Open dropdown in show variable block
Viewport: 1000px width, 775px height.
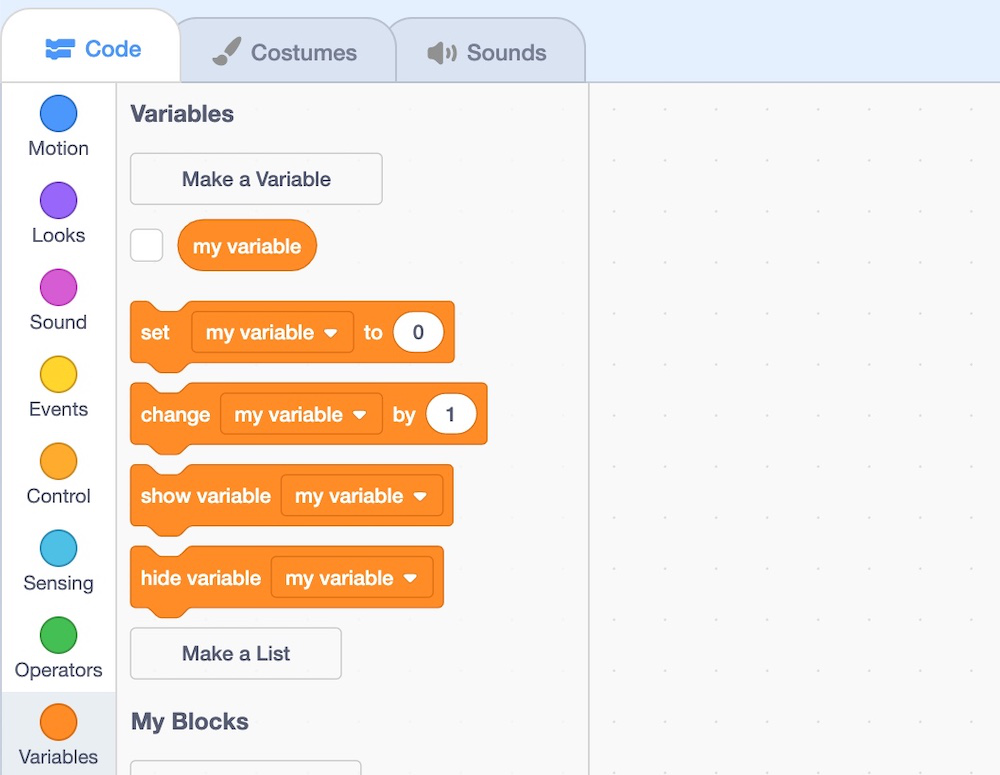coord(361,496)
